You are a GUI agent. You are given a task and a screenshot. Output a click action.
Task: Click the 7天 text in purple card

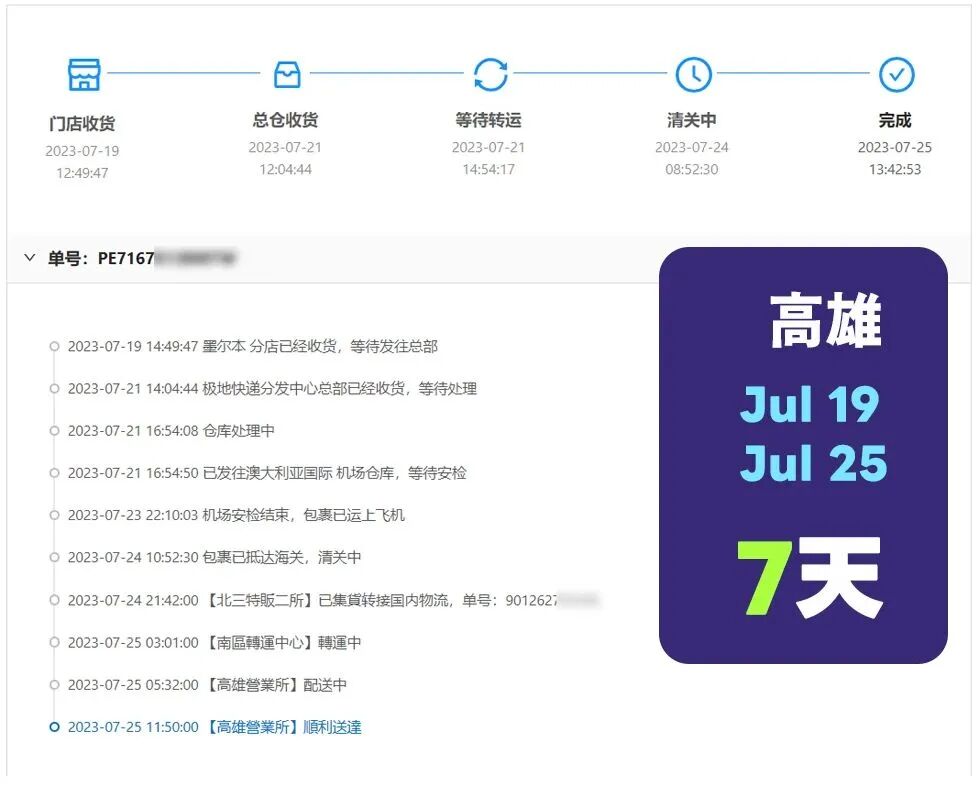coord(809,576)
